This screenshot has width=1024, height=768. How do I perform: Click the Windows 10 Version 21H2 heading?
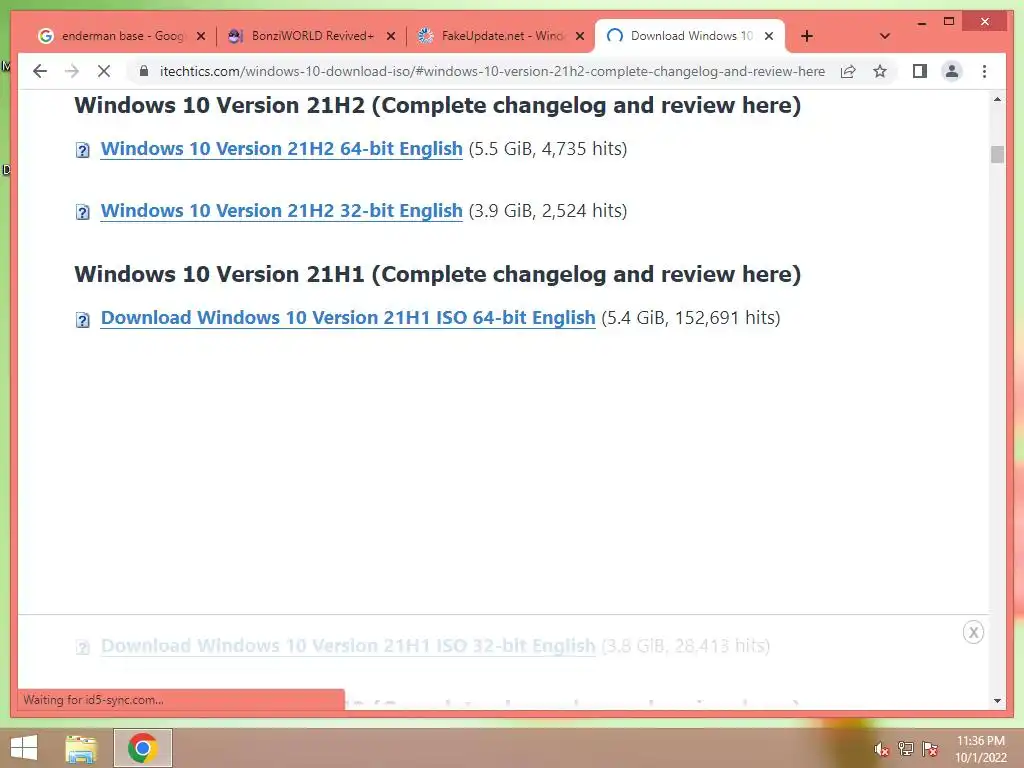point(438,105)
